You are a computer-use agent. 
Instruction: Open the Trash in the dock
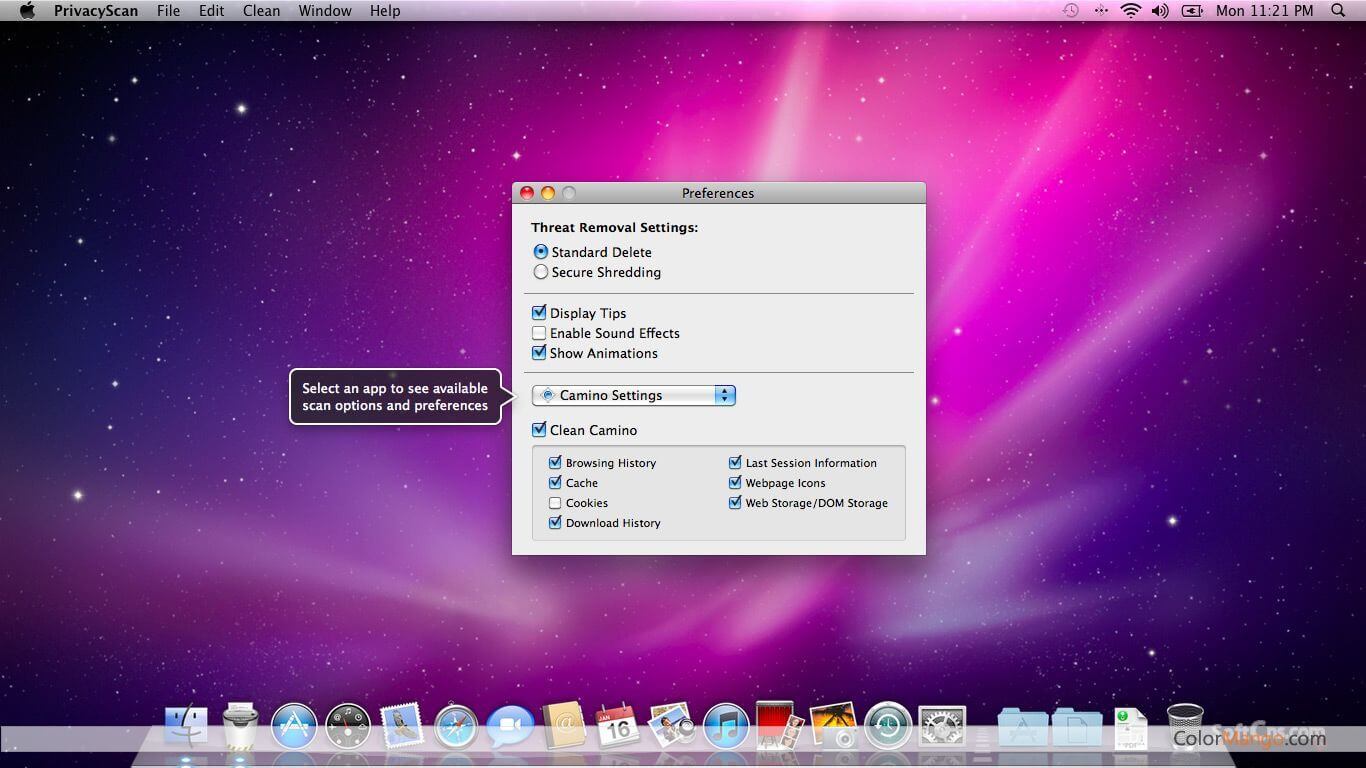[x=1185, y=726]
